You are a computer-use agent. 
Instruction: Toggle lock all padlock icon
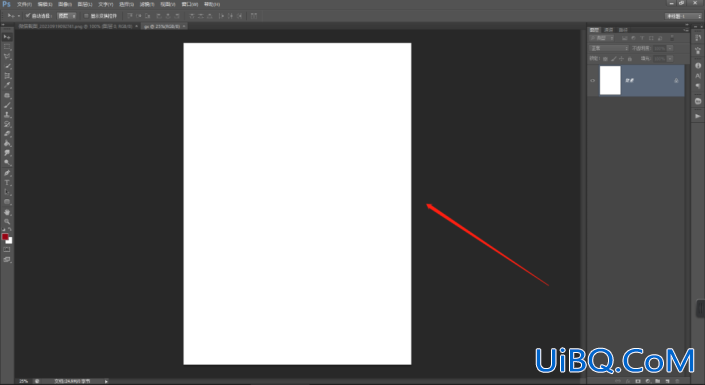(630, 58)
